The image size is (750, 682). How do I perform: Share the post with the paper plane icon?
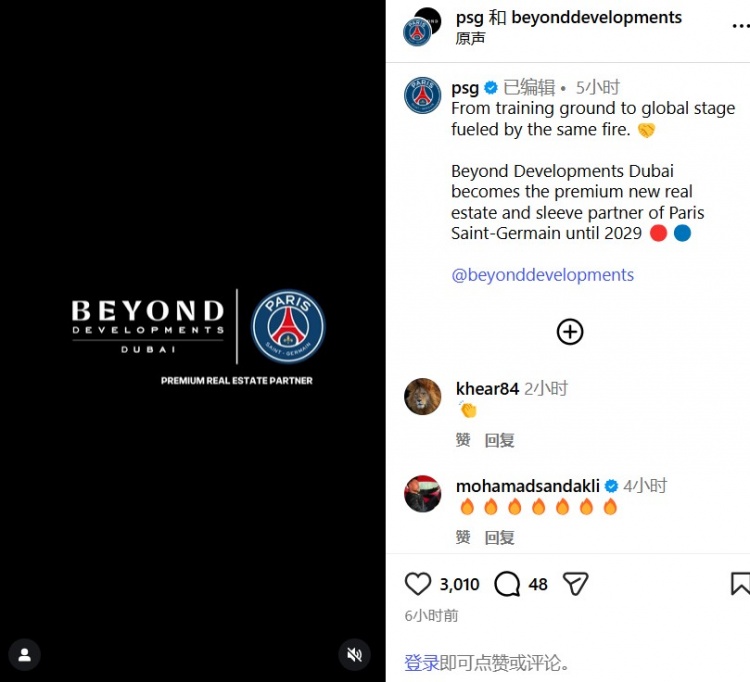click(x=575, y=584)
